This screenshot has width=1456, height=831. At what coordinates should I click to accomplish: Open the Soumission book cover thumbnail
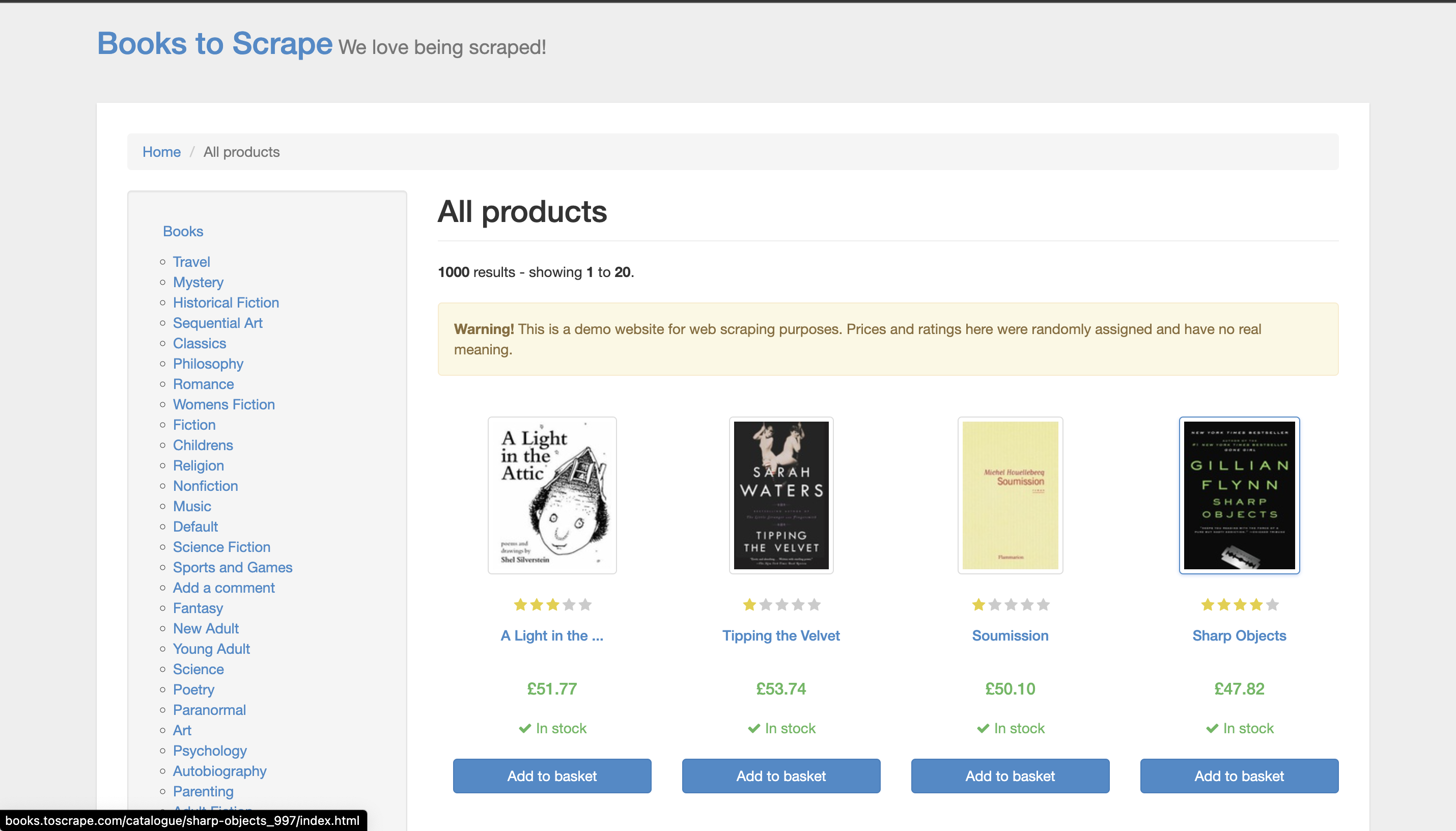coord(1009,495)
